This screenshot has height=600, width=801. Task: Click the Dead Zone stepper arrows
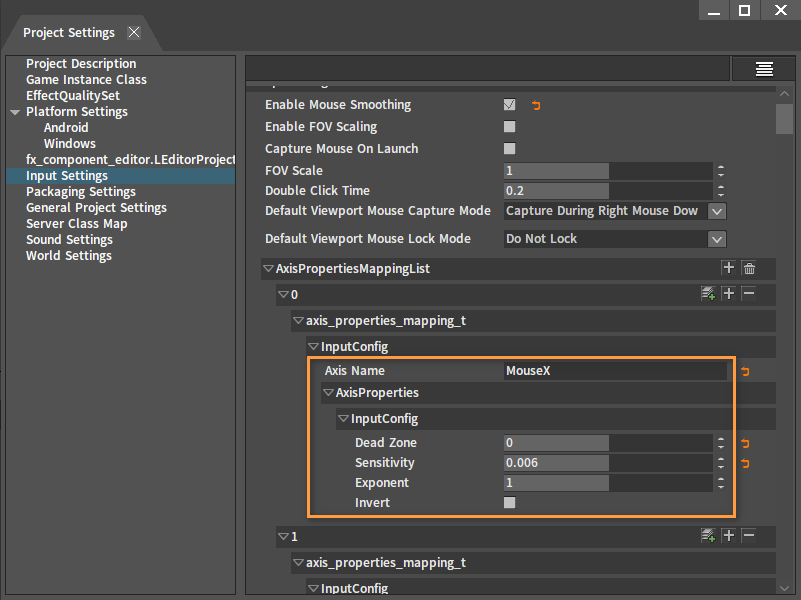(721, 443)
